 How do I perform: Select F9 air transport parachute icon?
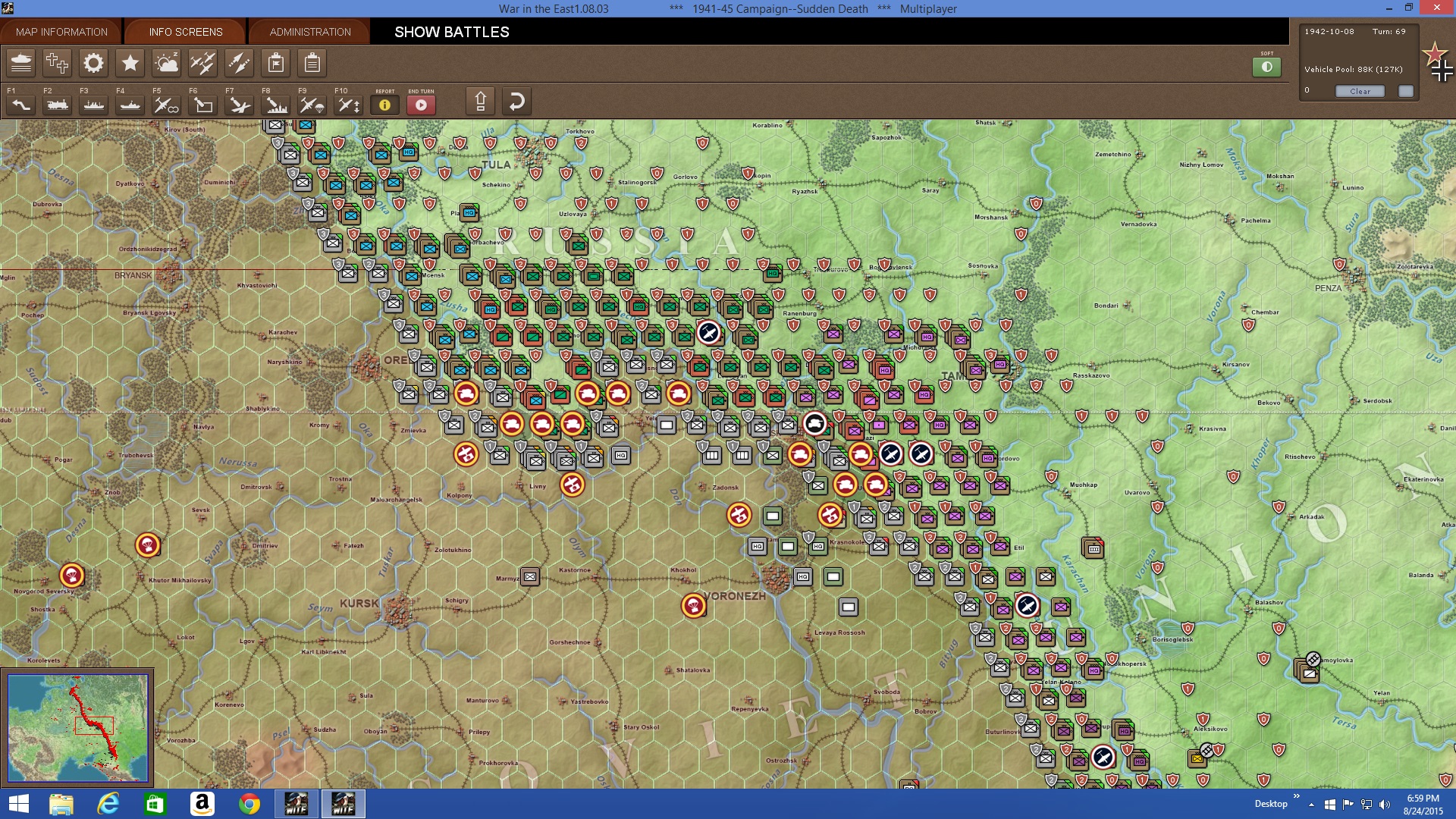pyautogui.click(x=312, y=105)
